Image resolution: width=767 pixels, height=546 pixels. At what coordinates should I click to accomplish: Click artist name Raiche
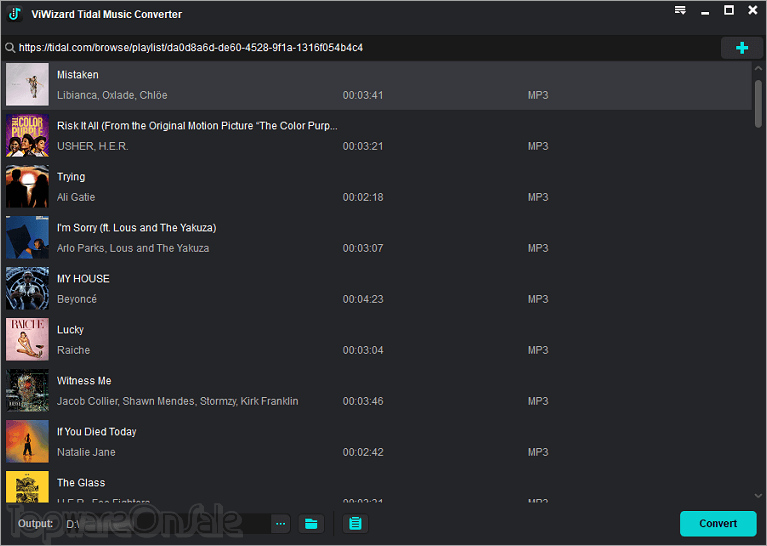[73, 350]
